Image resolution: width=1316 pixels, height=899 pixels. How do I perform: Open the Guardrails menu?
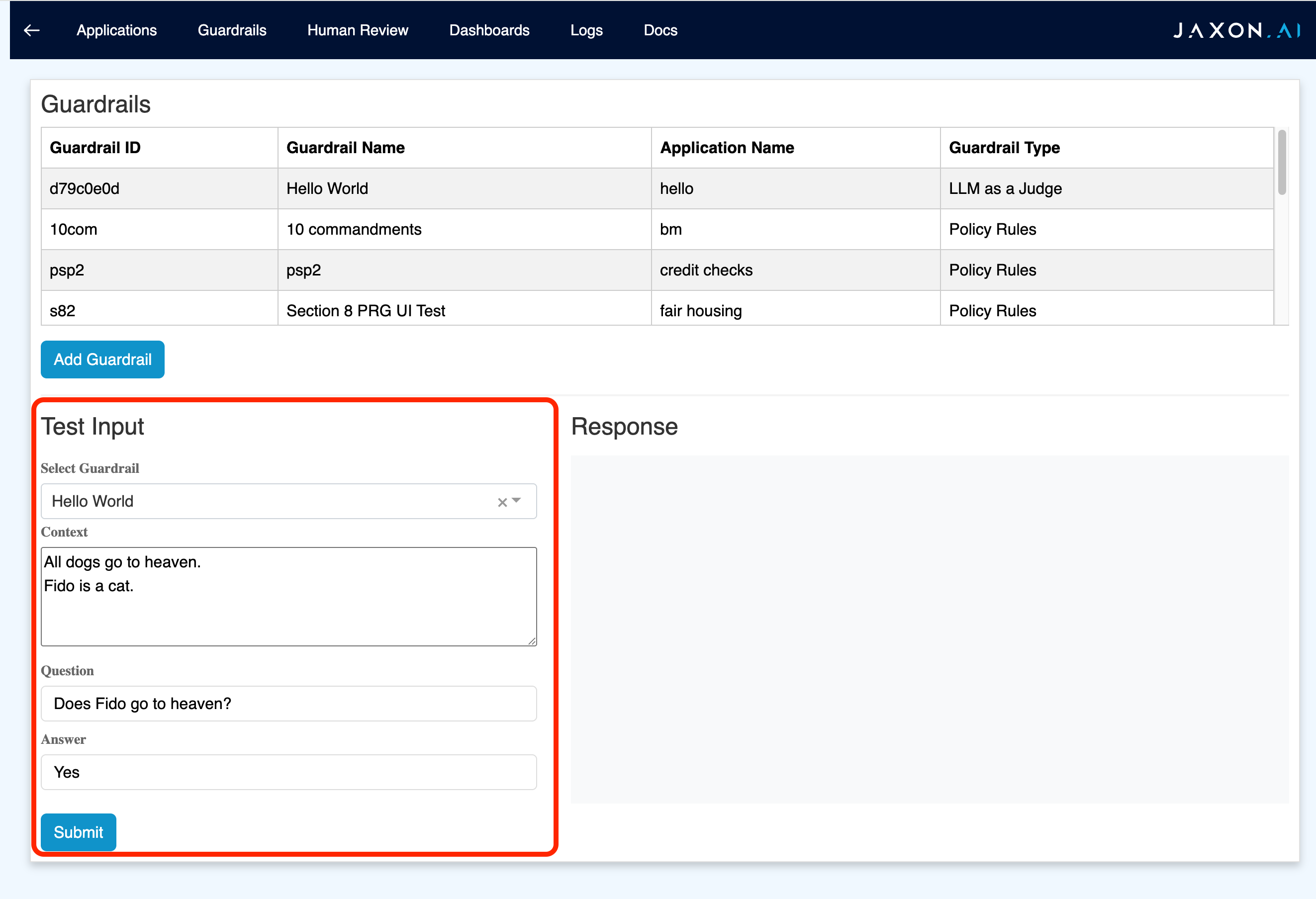232,30
